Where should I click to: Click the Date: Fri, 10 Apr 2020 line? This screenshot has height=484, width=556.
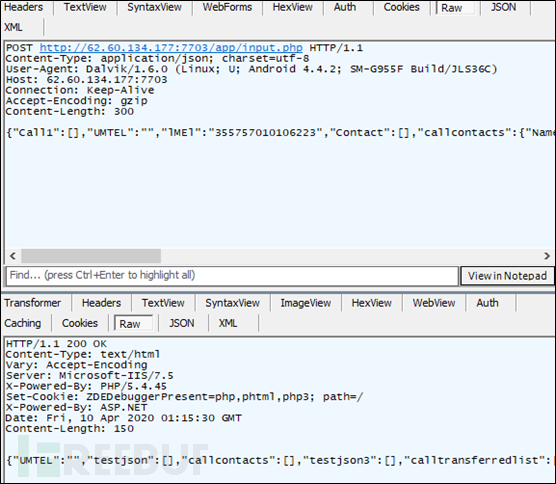point(124,418)
